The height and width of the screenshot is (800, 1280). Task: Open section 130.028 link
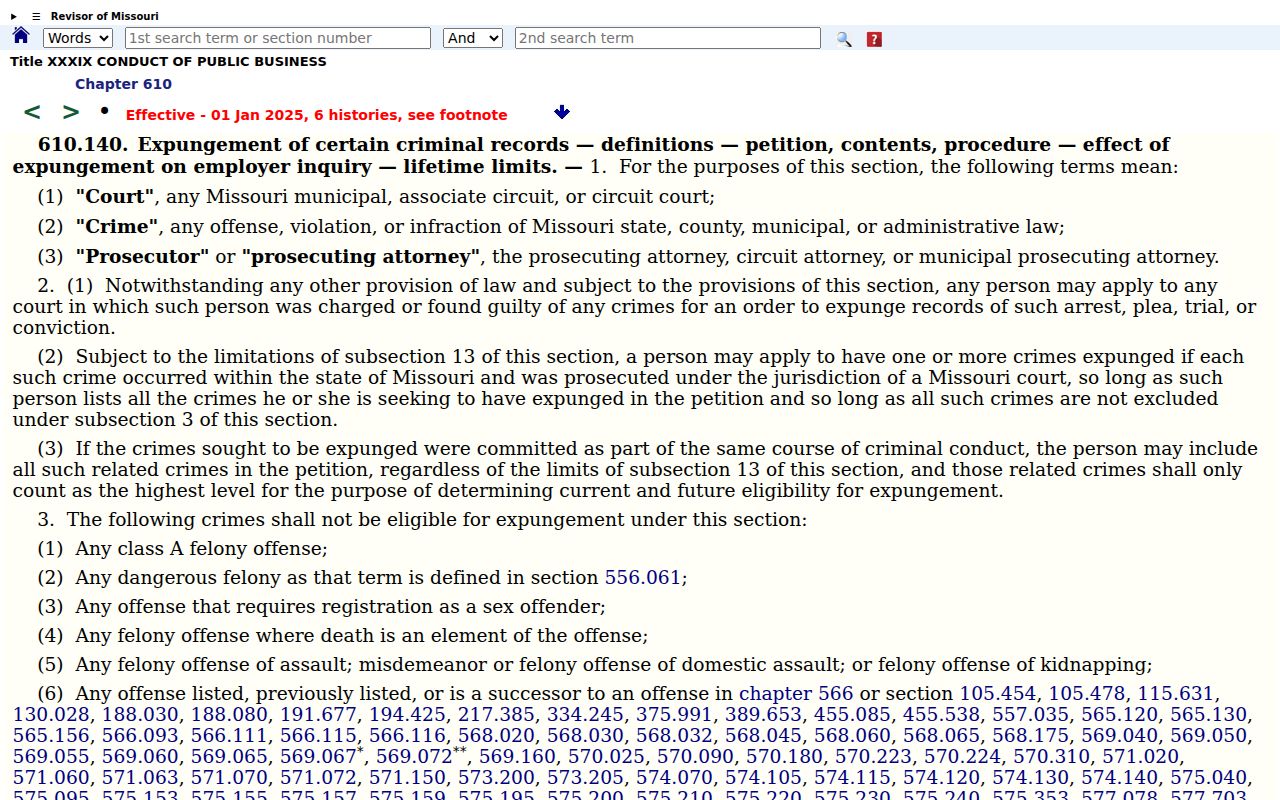click(51, 714)
